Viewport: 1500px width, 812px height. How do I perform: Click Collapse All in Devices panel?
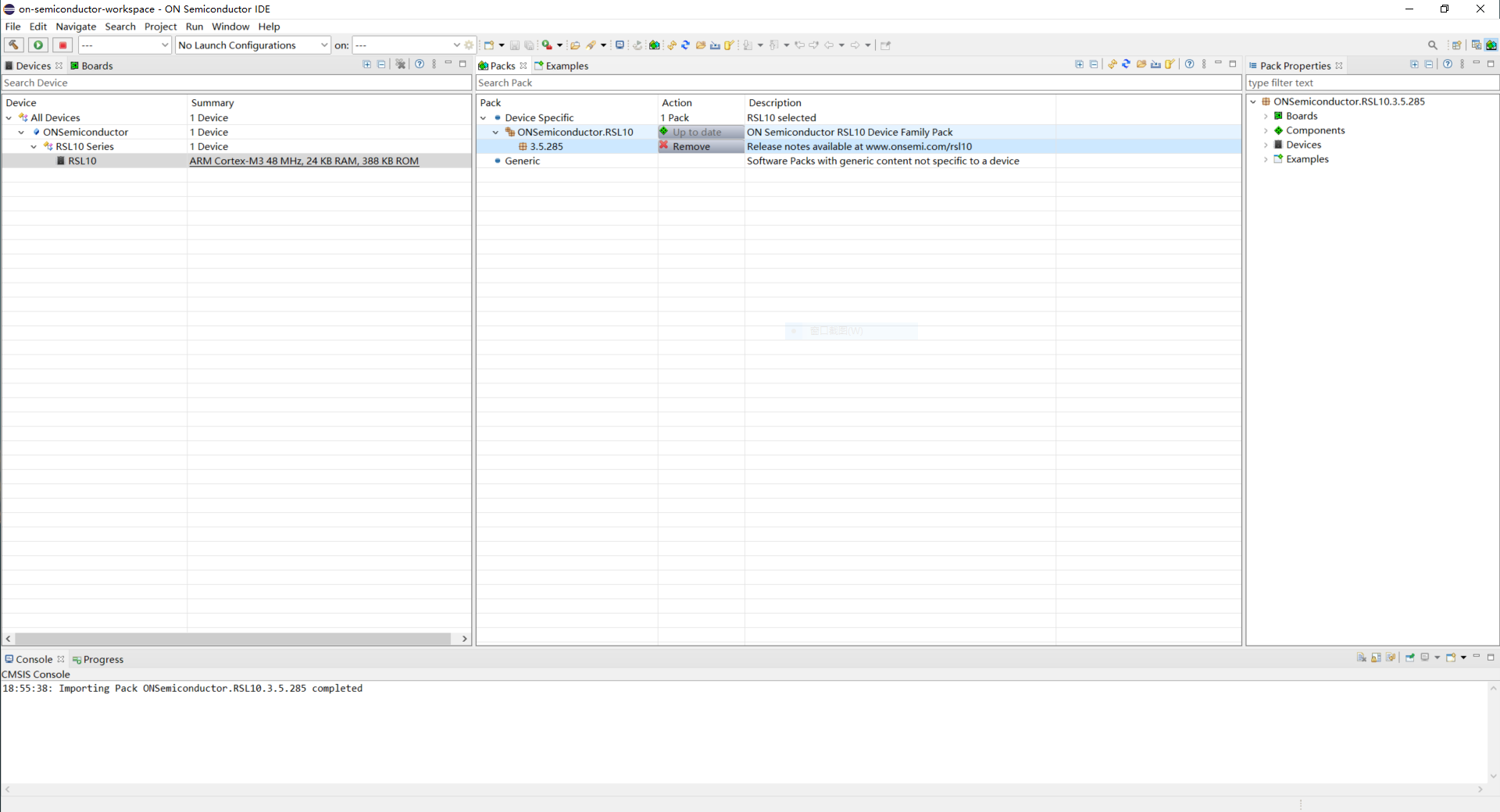click(381, 64)
